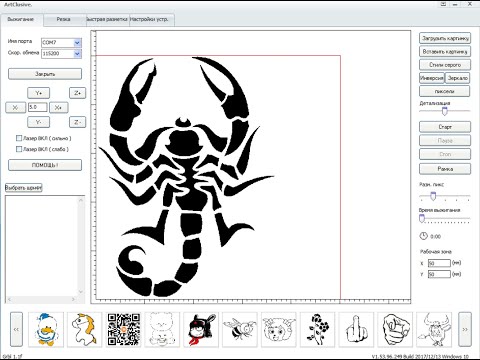Raise the axis with Z+ button
The height and width of the screenshot is (360, 480).
click(x=77, y=93)
